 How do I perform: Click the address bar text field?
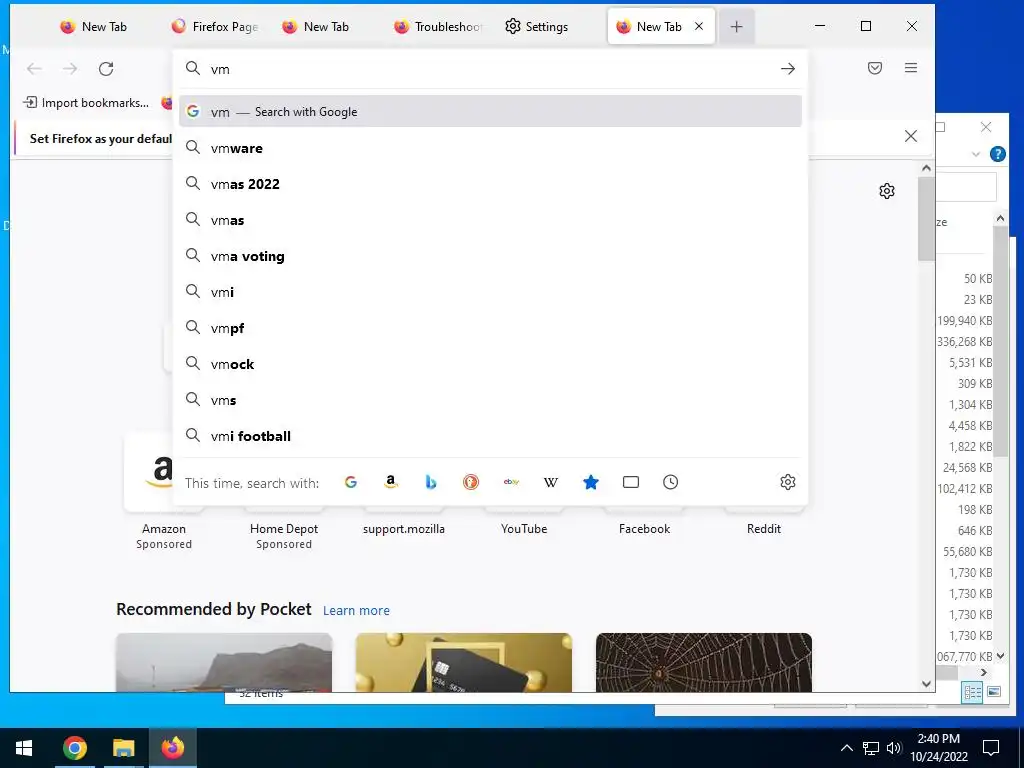(490, 69)
